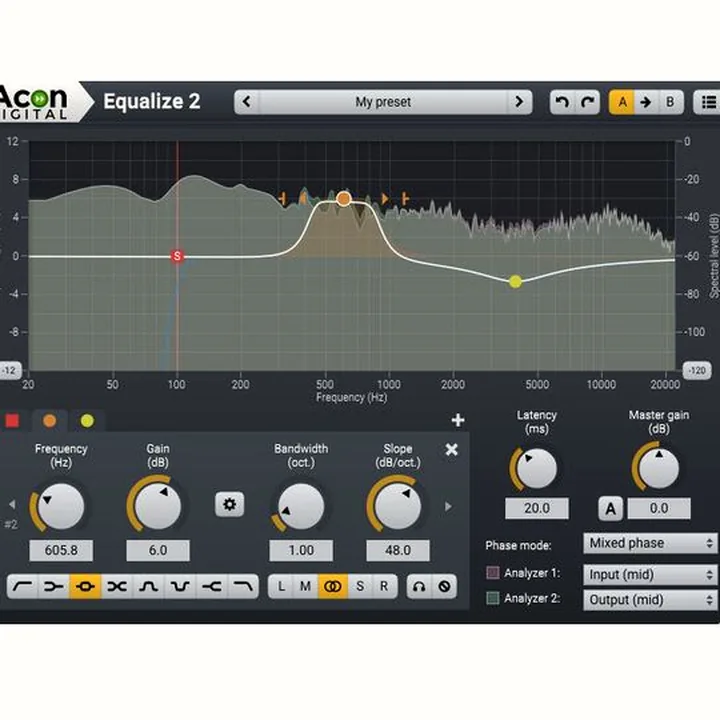Select the tilt filter type
This screenshot has height=720, width=720.
tap(117, 586)
